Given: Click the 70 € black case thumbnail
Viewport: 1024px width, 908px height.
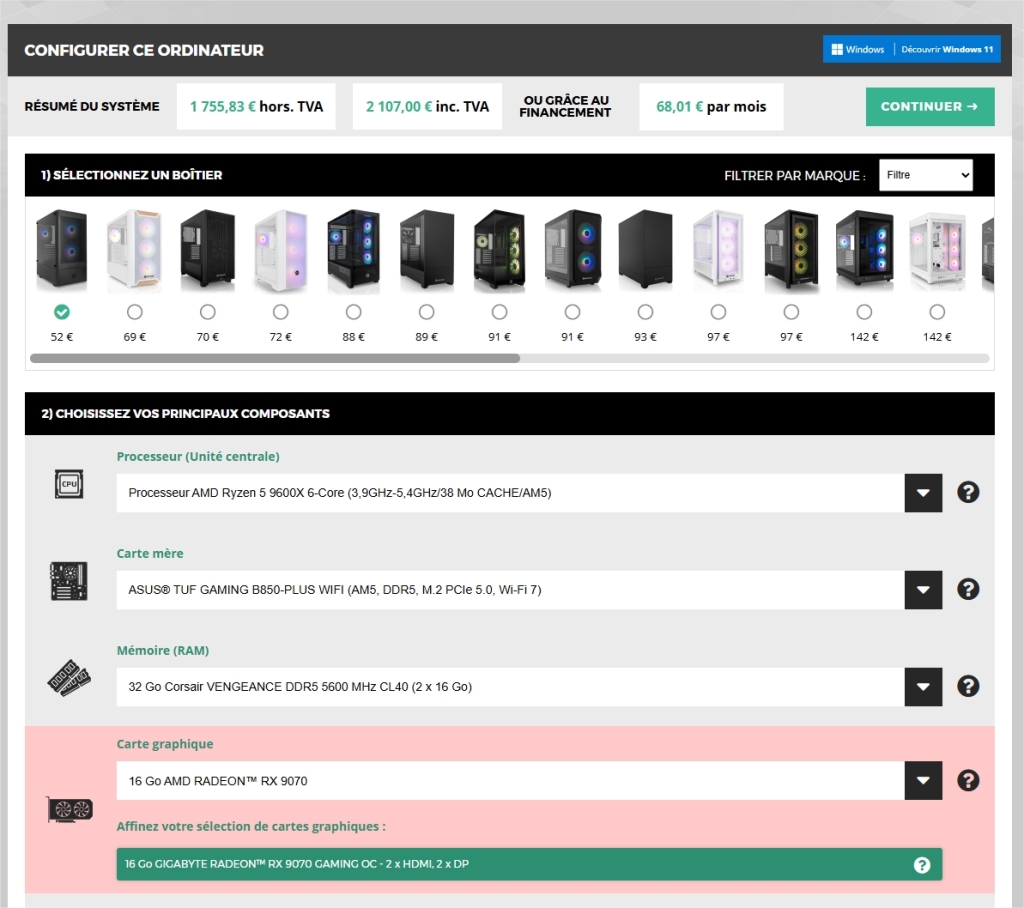Looking at the screenshot, I should pyautogui.click(x=208, y=250).
